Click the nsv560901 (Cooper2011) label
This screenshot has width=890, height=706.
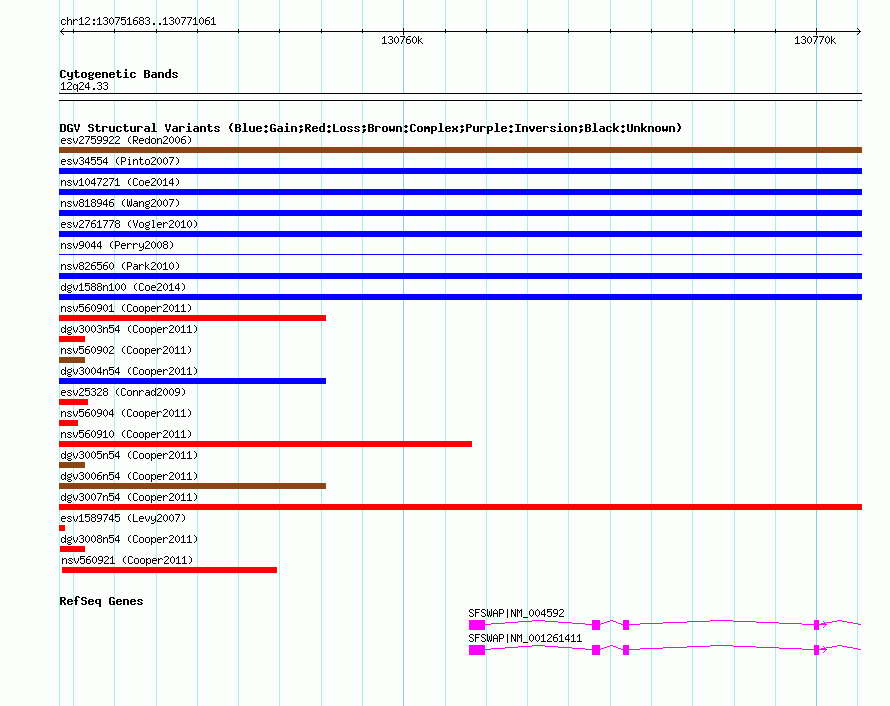[126, 308]
